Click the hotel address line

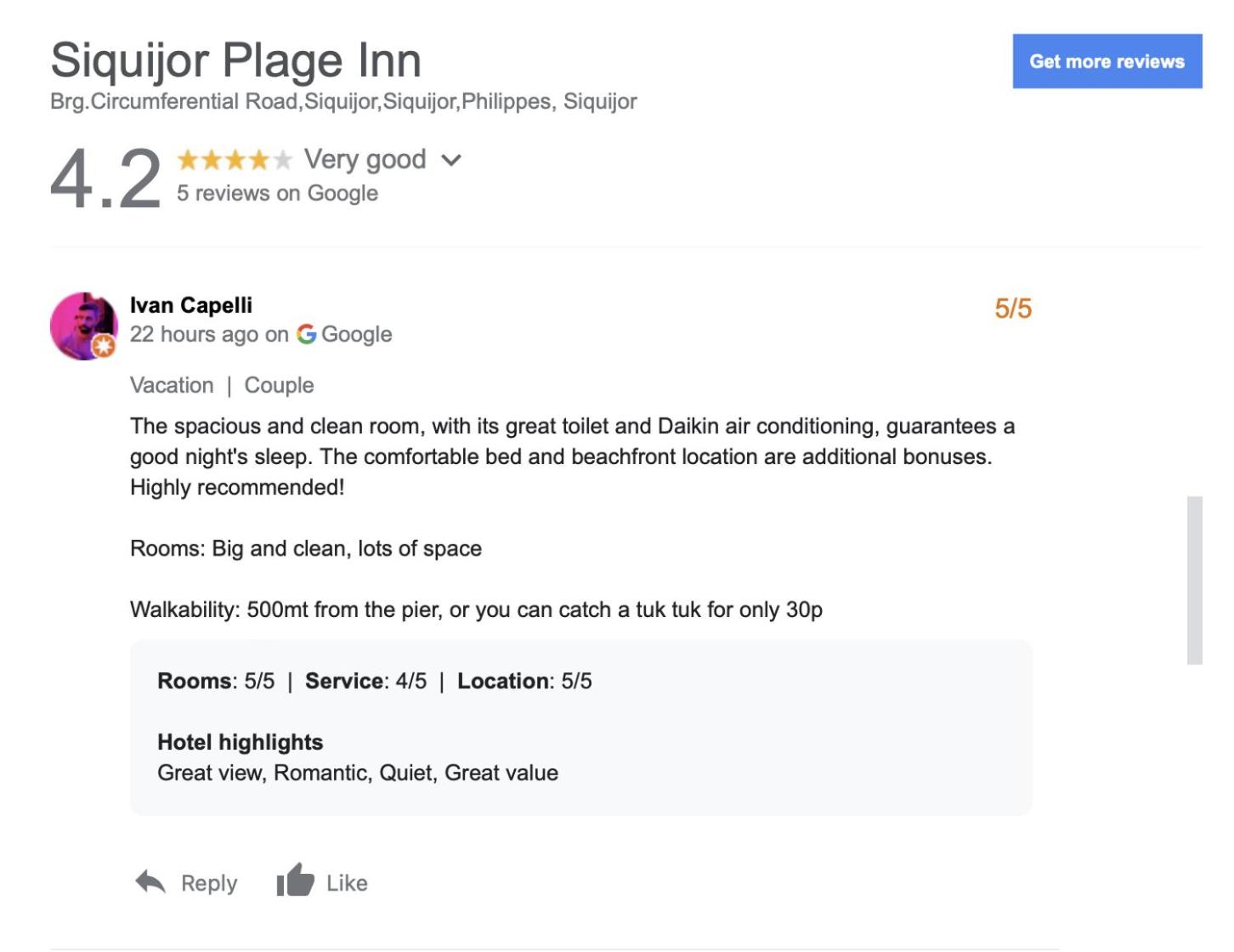[343, 101]
